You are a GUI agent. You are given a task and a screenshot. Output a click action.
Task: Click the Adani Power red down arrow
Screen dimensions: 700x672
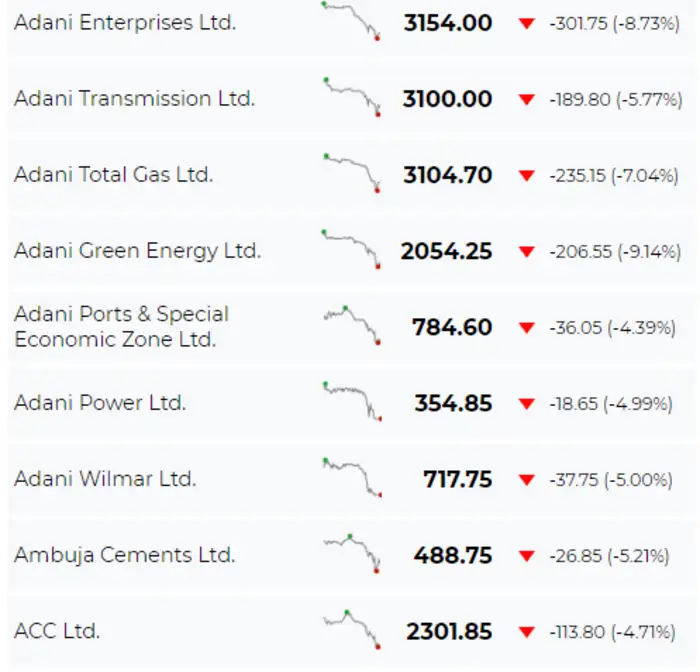(x=527, y=404)
